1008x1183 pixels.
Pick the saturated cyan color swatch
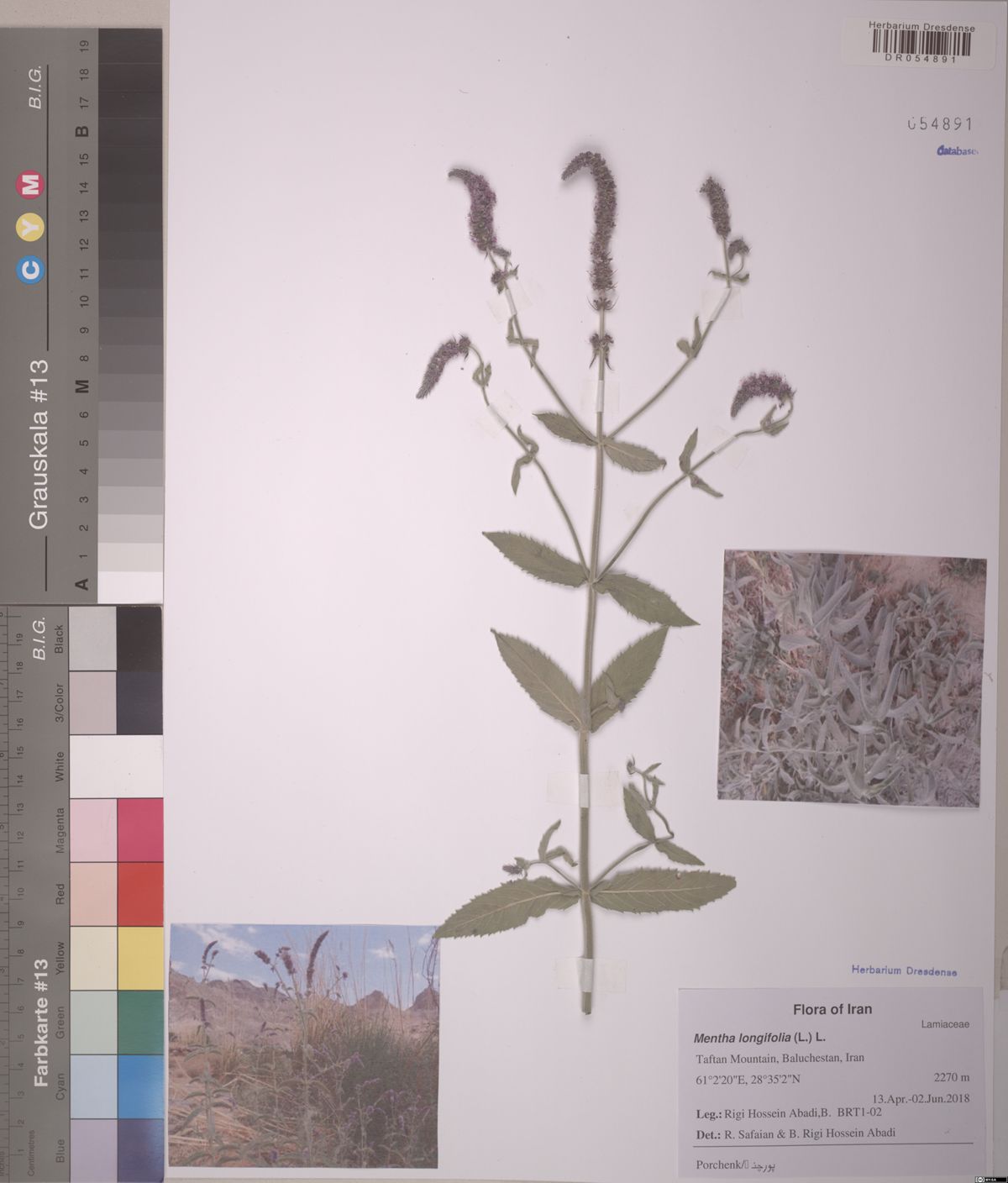point(139,1086)
